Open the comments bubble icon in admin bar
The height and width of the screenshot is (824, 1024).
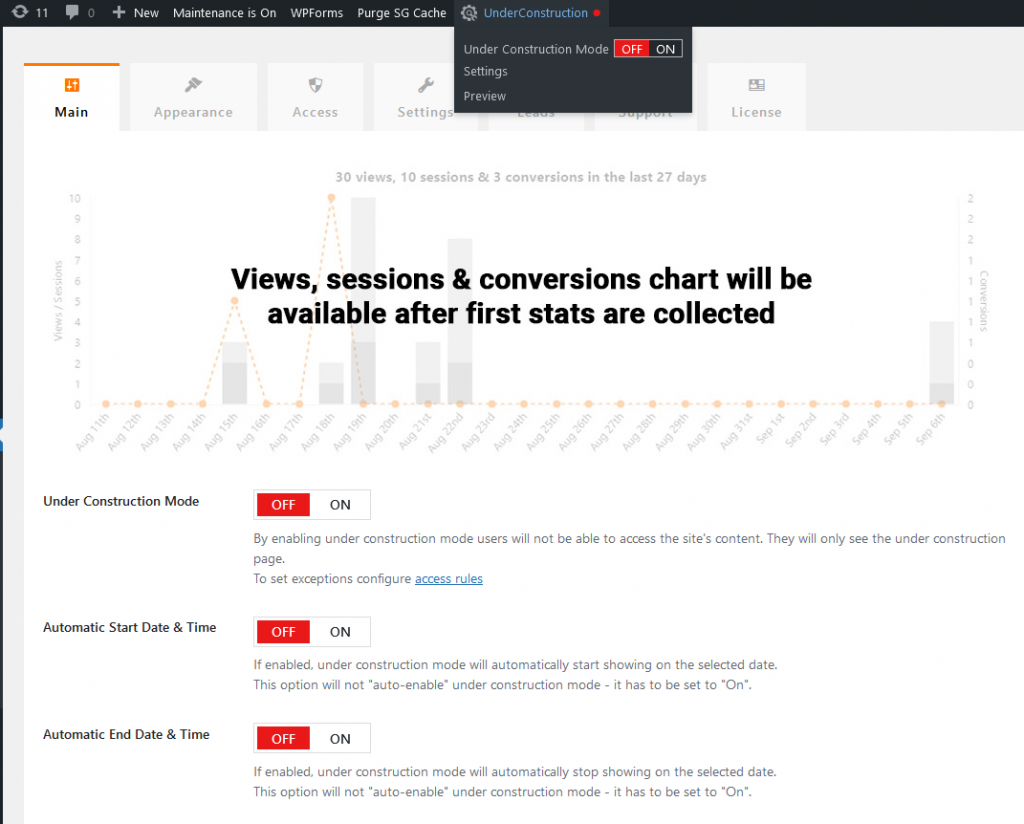(x=72, y=12)
